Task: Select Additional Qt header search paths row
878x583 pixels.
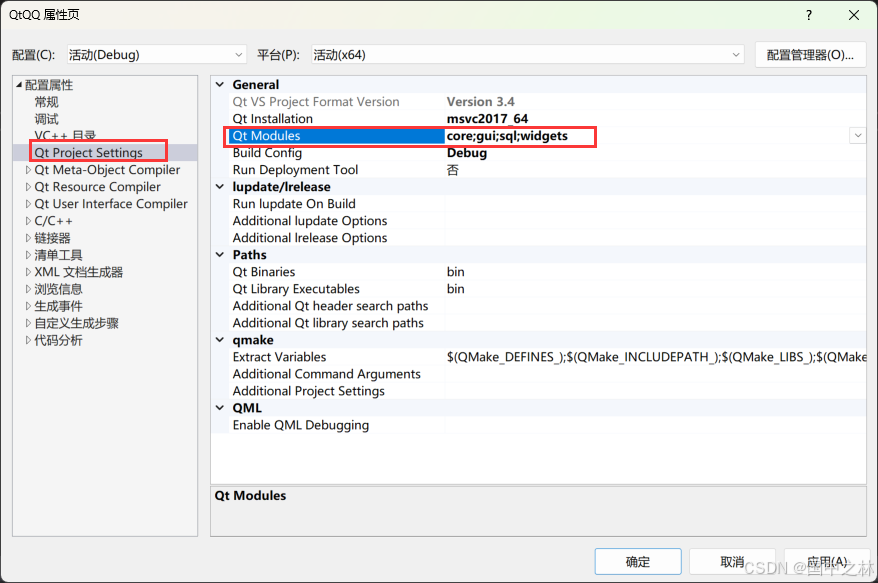Action: (x=547, y=306)
